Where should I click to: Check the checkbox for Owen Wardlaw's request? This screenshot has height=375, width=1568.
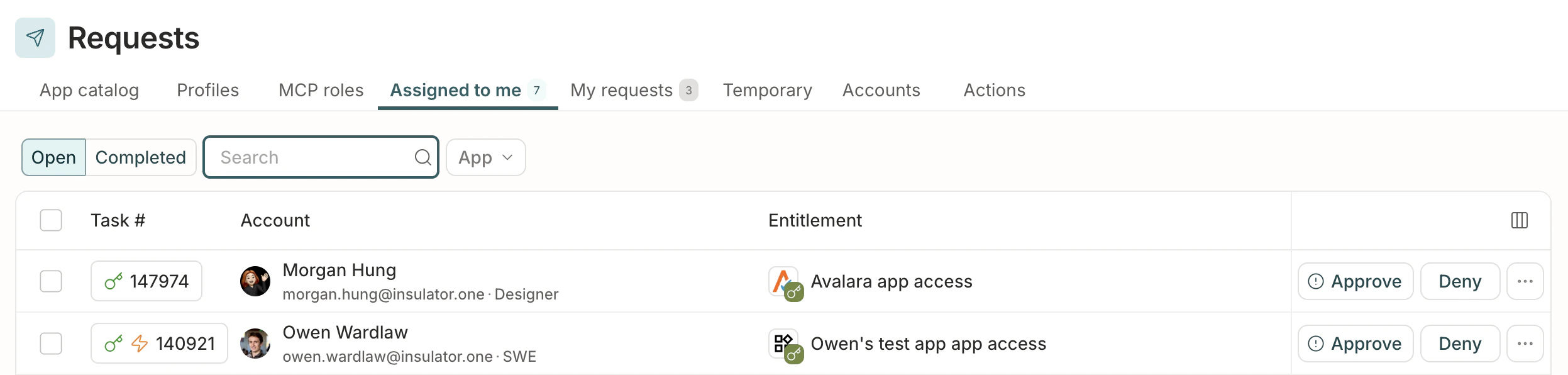coord(51,343)
